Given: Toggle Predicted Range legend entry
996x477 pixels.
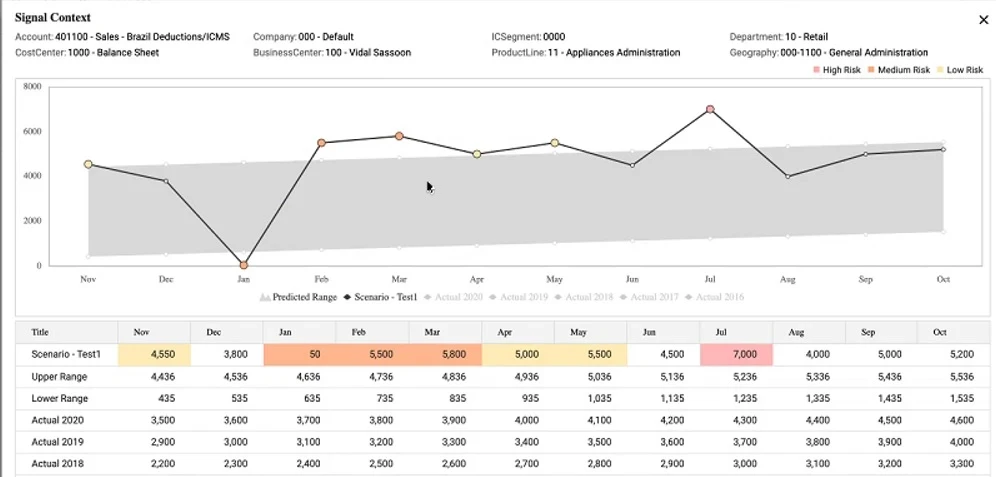Looking at the screenshot, I should click(x=297, y=297).
